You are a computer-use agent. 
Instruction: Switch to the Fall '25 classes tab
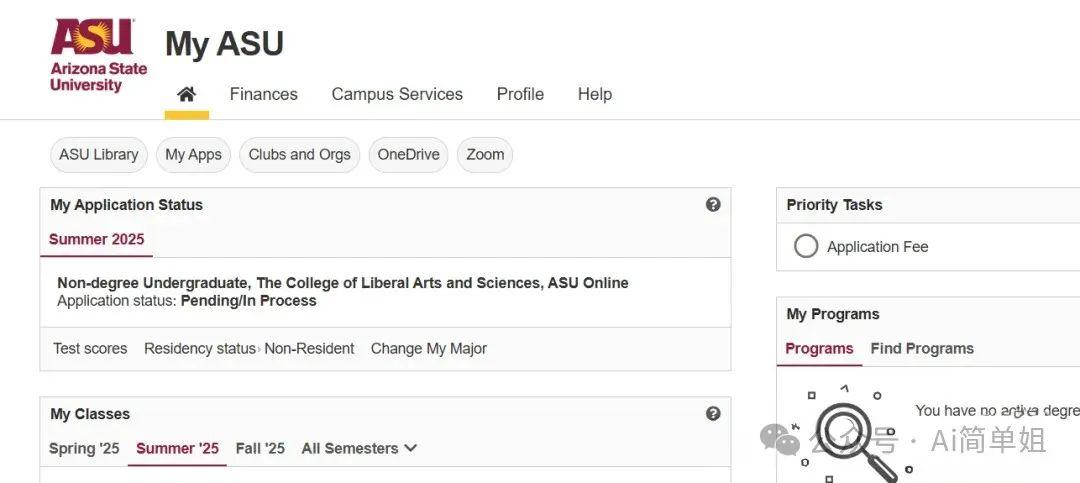[260, 448]
